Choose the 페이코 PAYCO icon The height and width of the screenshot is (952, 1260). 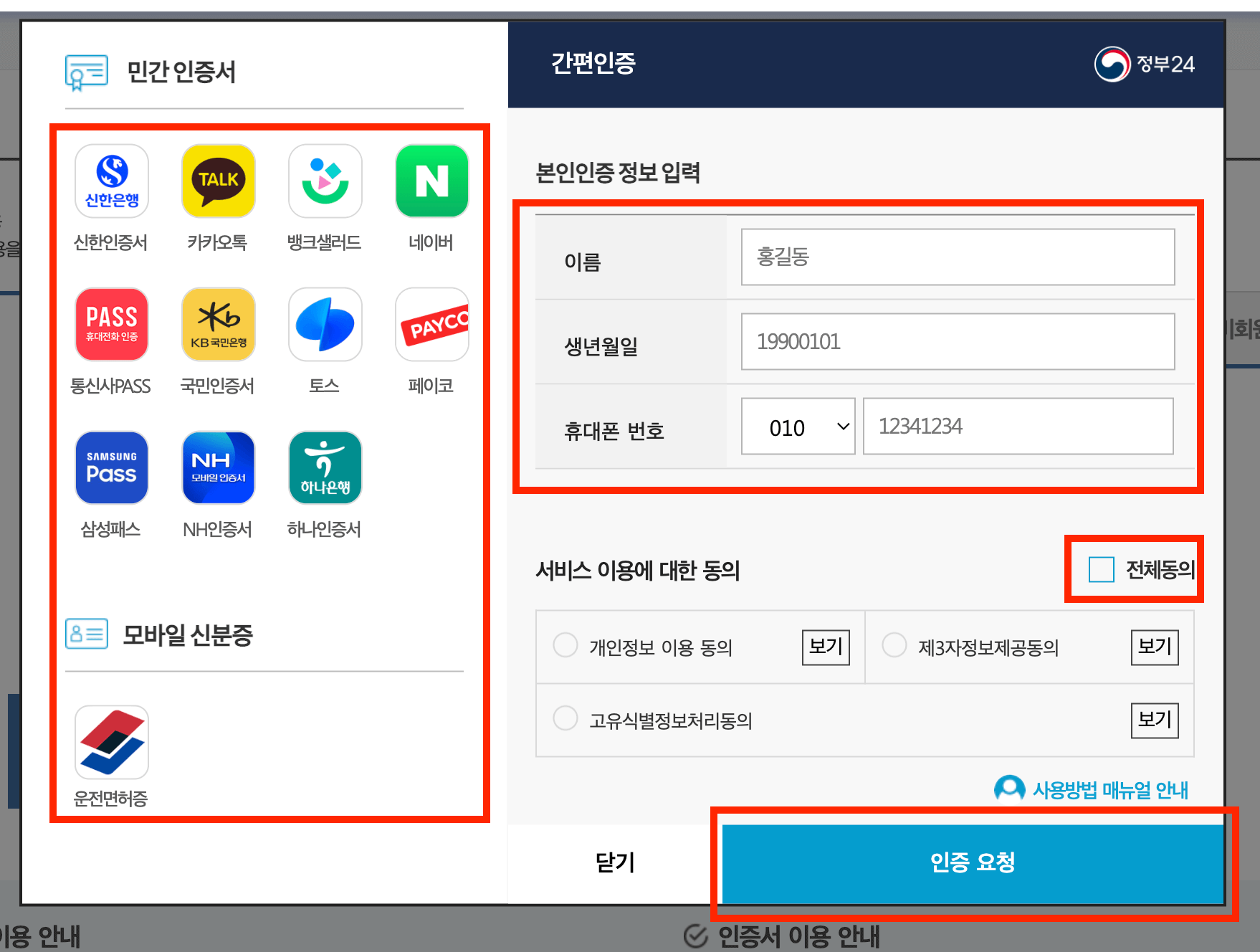(x=431, y=324)
